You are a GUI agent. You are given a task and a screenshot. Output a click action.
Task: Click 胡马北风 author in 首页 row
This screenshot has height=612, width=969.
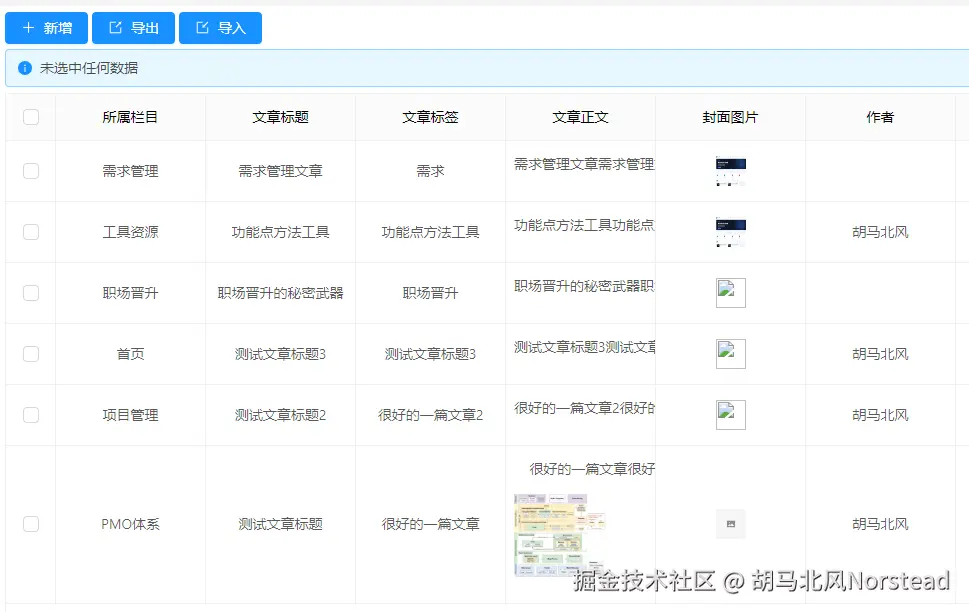(880, 354)
